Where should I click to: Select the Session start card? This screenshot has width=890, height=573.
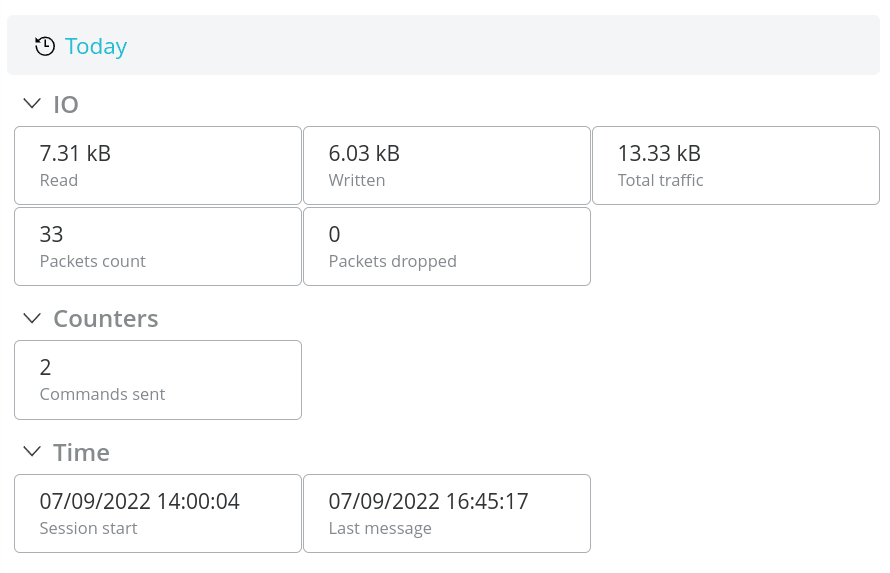point(158,513)
